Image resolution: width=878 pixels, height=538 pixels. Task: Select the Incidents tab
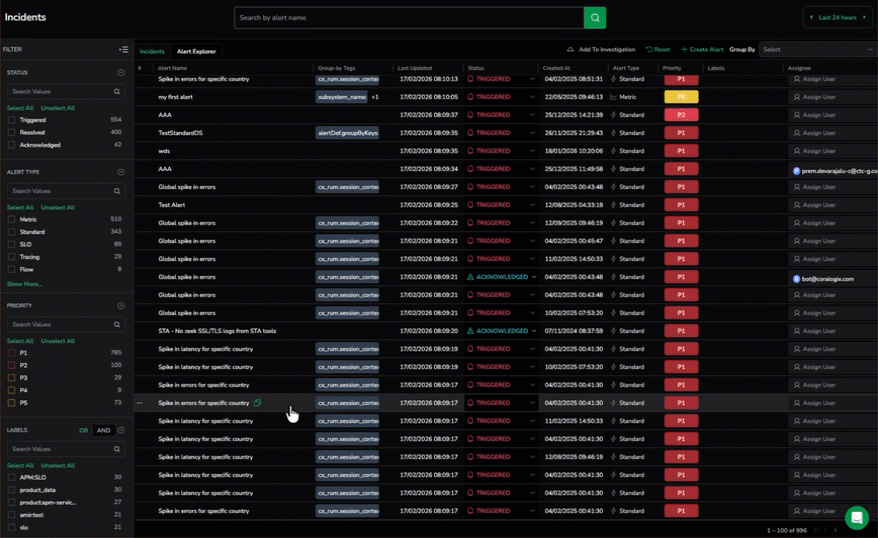tap(152, 51)
